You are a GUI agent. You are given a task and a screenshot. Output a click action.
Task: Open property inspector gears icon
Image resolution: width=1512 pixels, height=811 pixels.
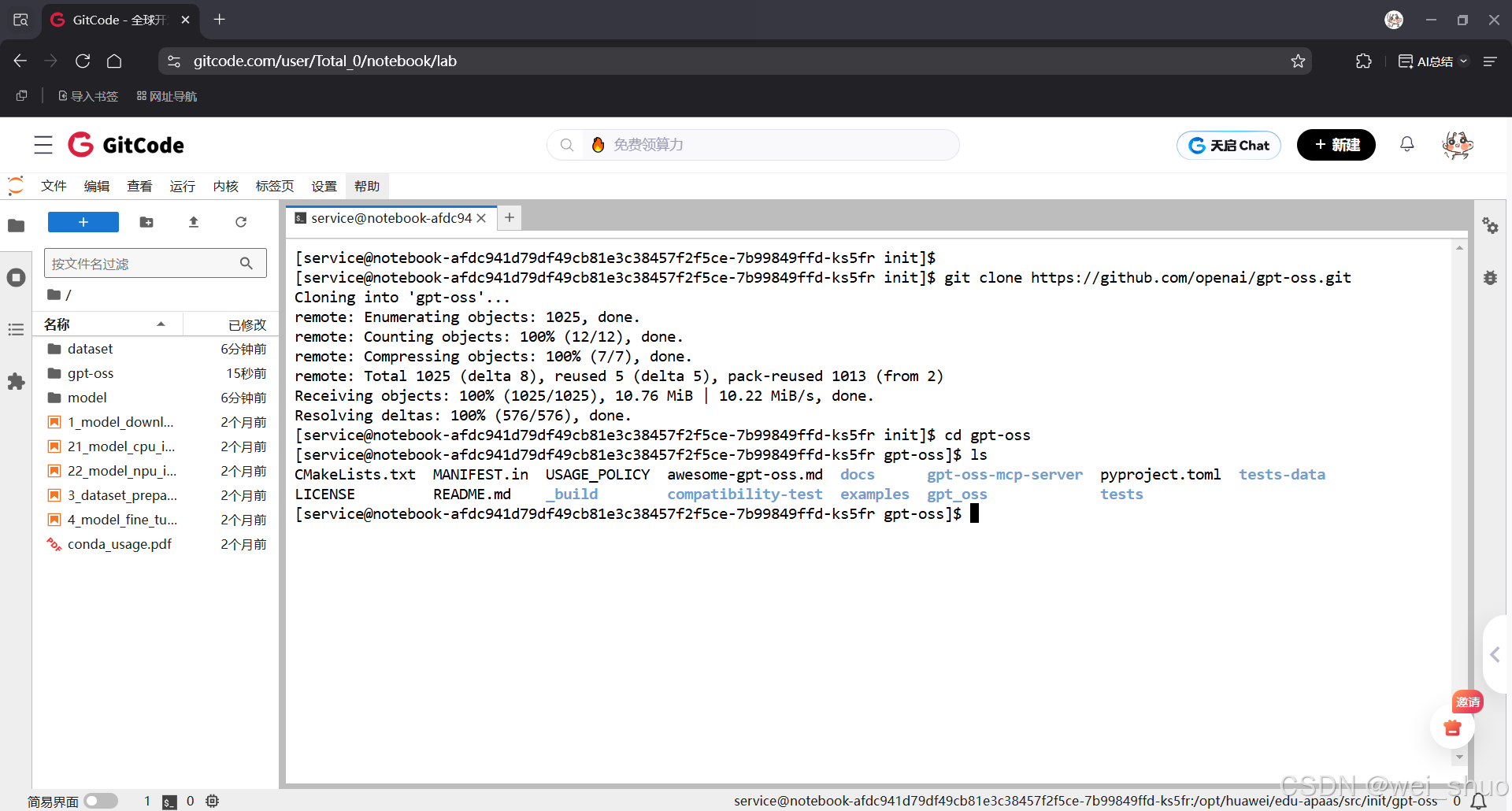(x=1490, y=226)
